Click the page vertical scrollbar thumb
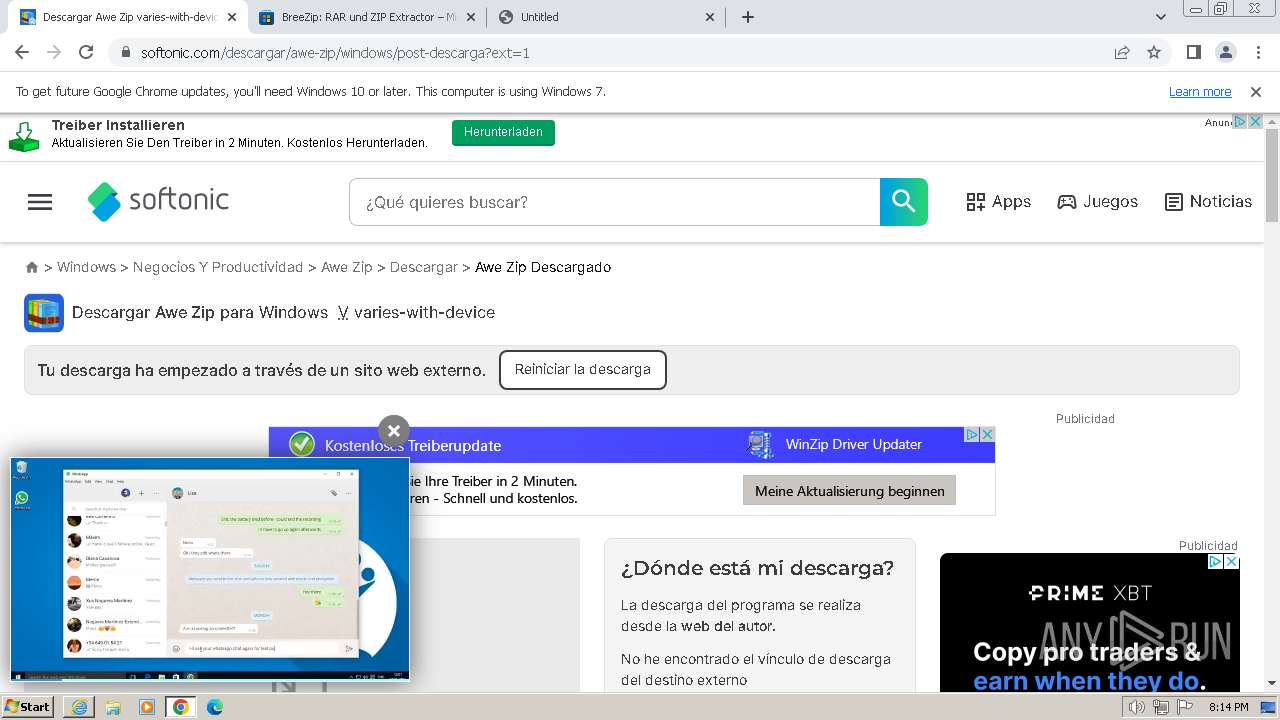This screenshot has width=1280, height=720. [x=1272, y=175]
